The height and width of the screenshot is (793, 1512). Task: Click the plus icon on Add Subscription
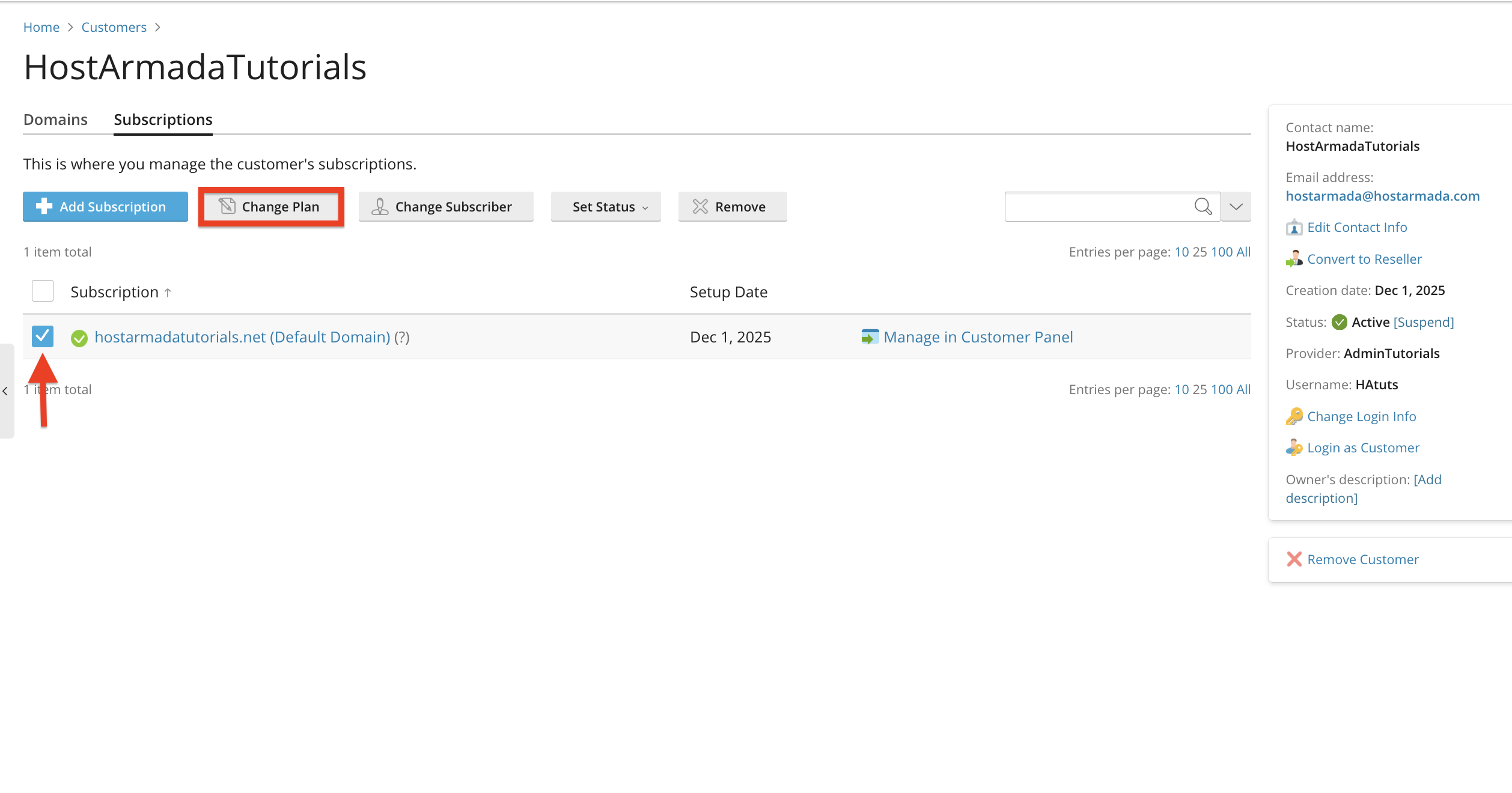[44, 206]
